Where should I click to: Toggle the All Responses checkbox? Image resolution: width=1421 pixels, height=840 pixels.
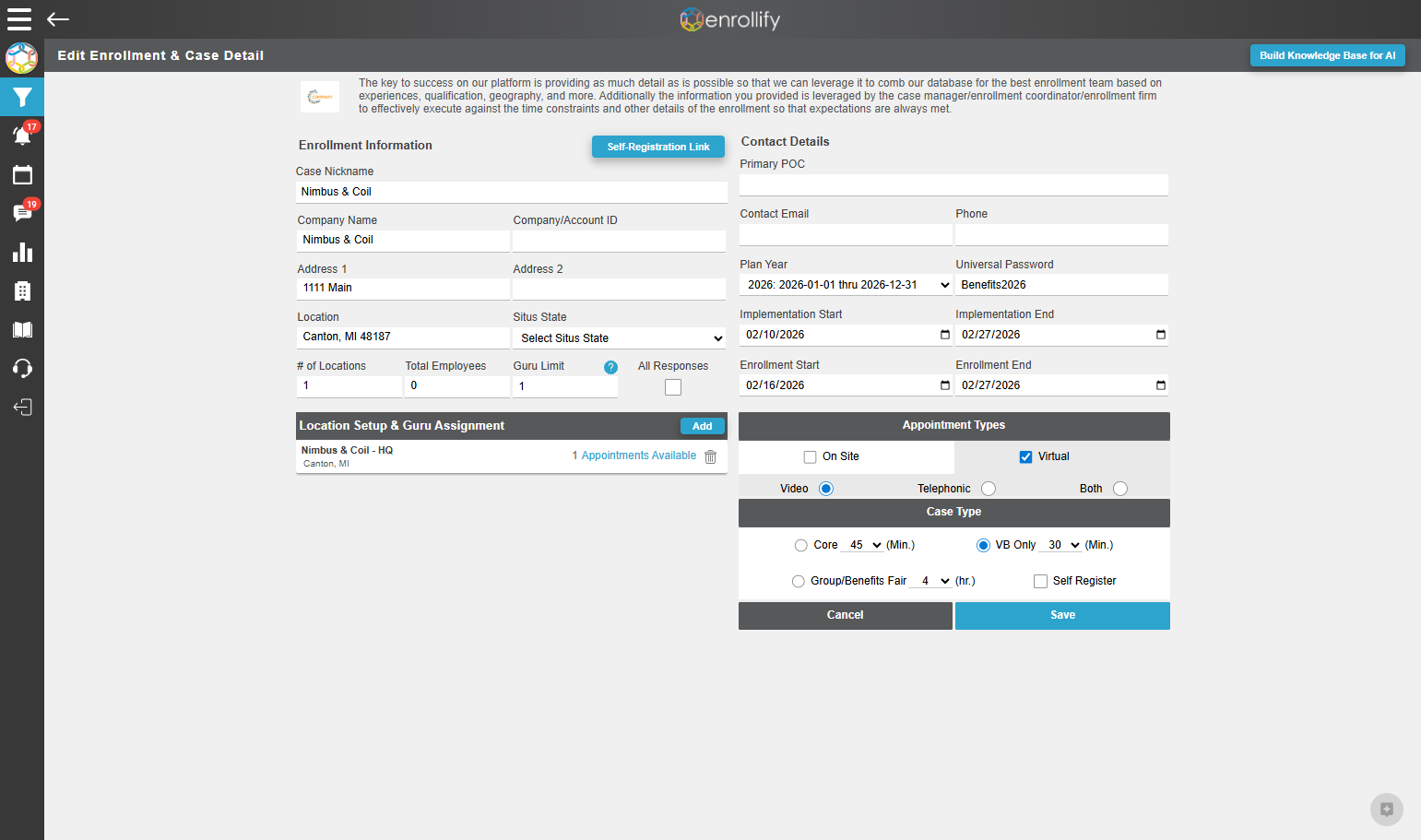click(673, 387)
